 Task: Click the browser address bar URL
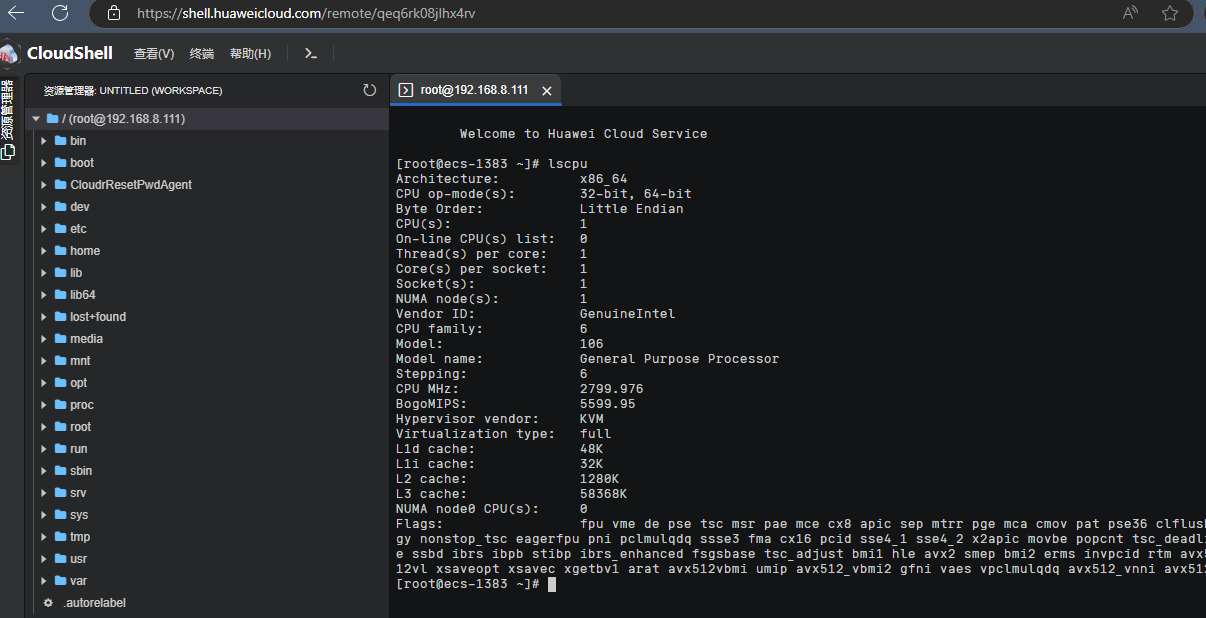tap(305, 14)
